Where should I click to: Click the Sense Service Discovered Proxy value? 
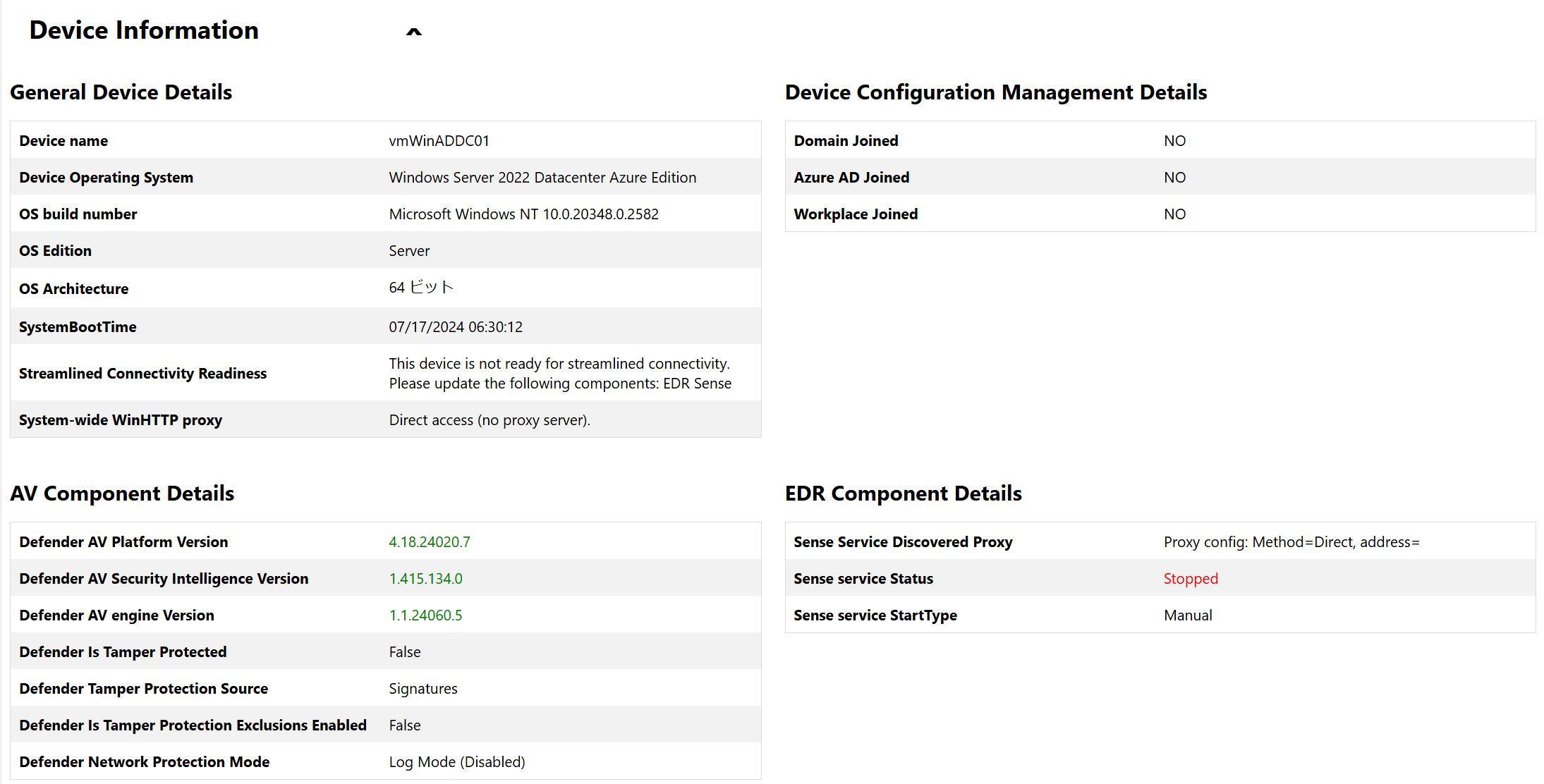pos(1291,542)
